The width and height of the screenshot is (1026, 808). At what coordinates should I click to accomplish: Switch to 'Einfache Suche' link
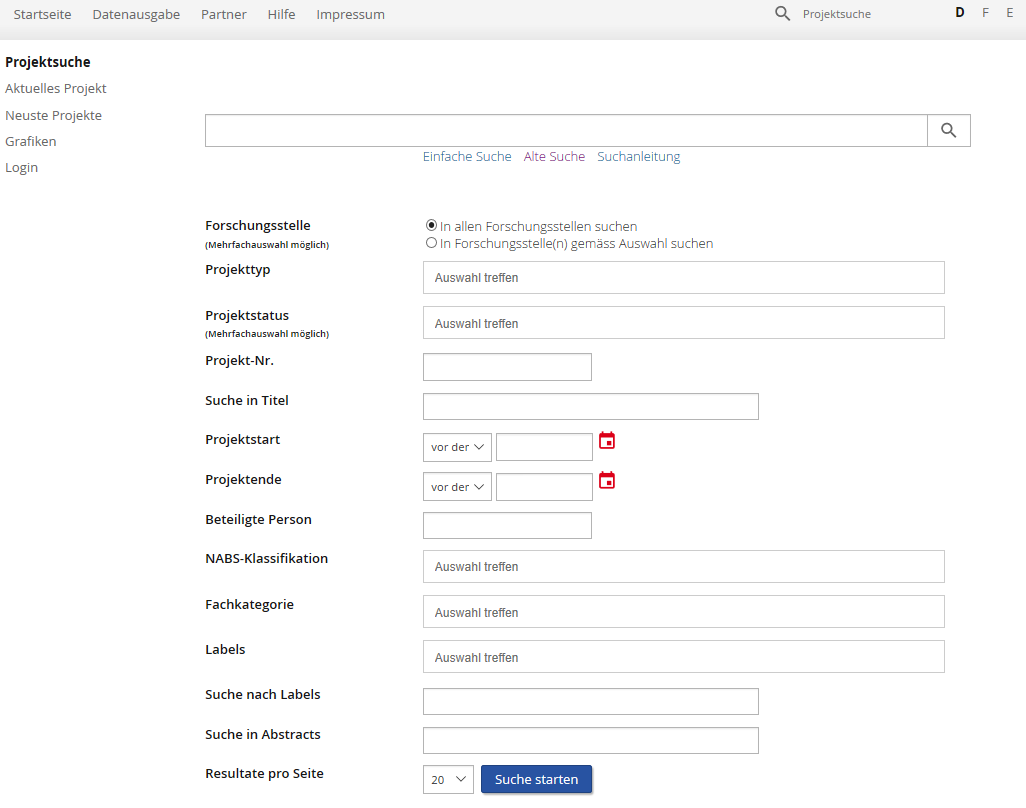point(467,157)
